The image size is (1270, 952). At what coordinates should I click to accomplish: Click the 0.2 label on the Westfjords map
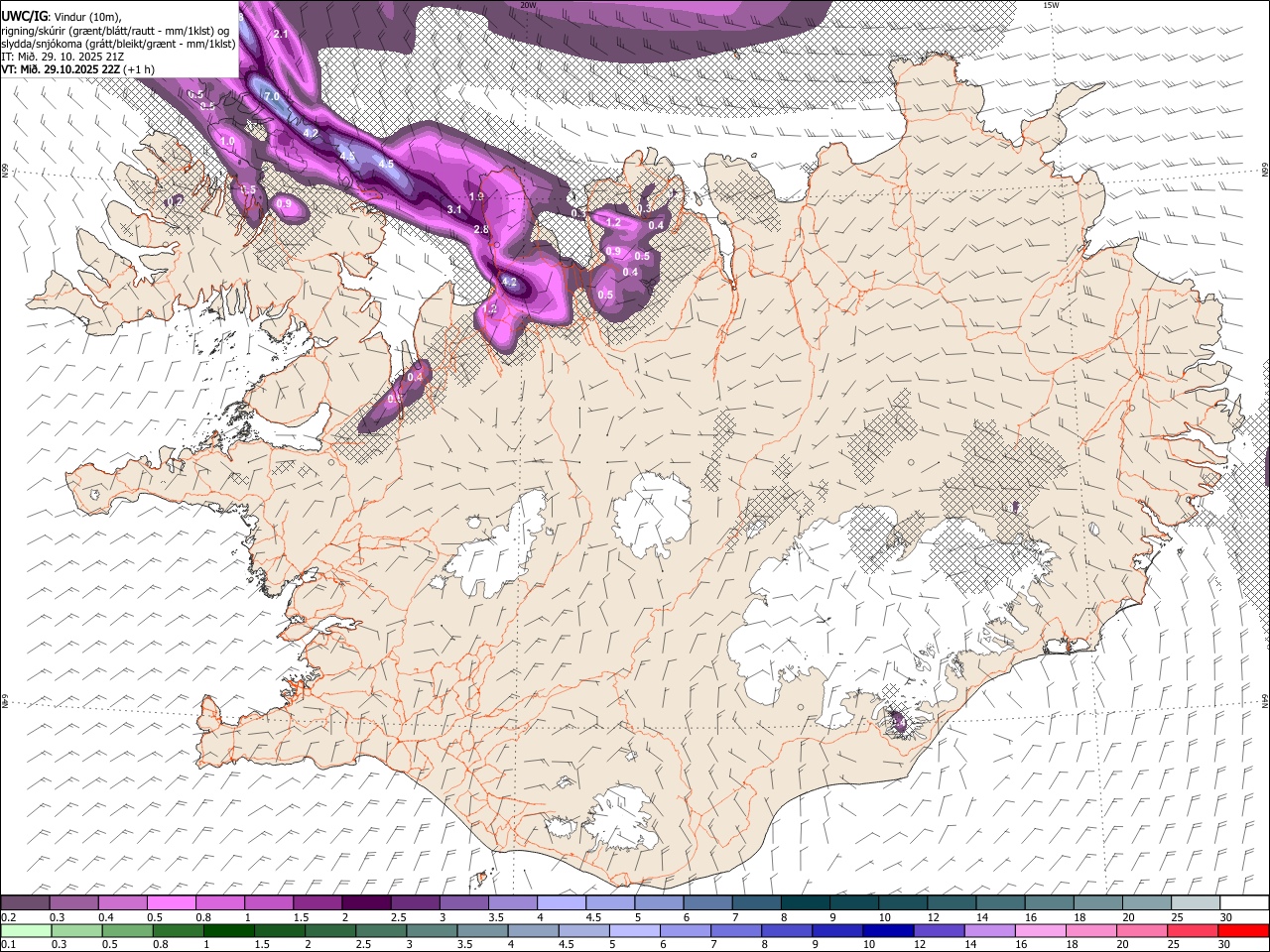(175, 200)
